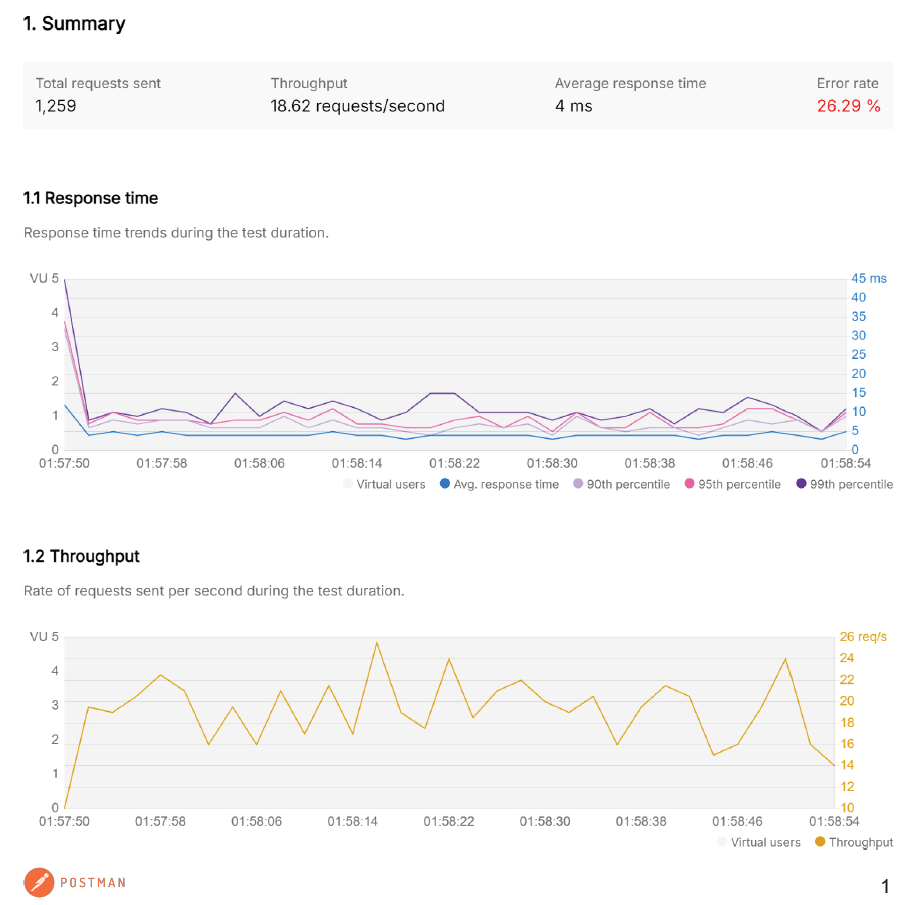Click the orange Throughput legend dot
This screenshot has height=905, width=922.
pos(820,841)
